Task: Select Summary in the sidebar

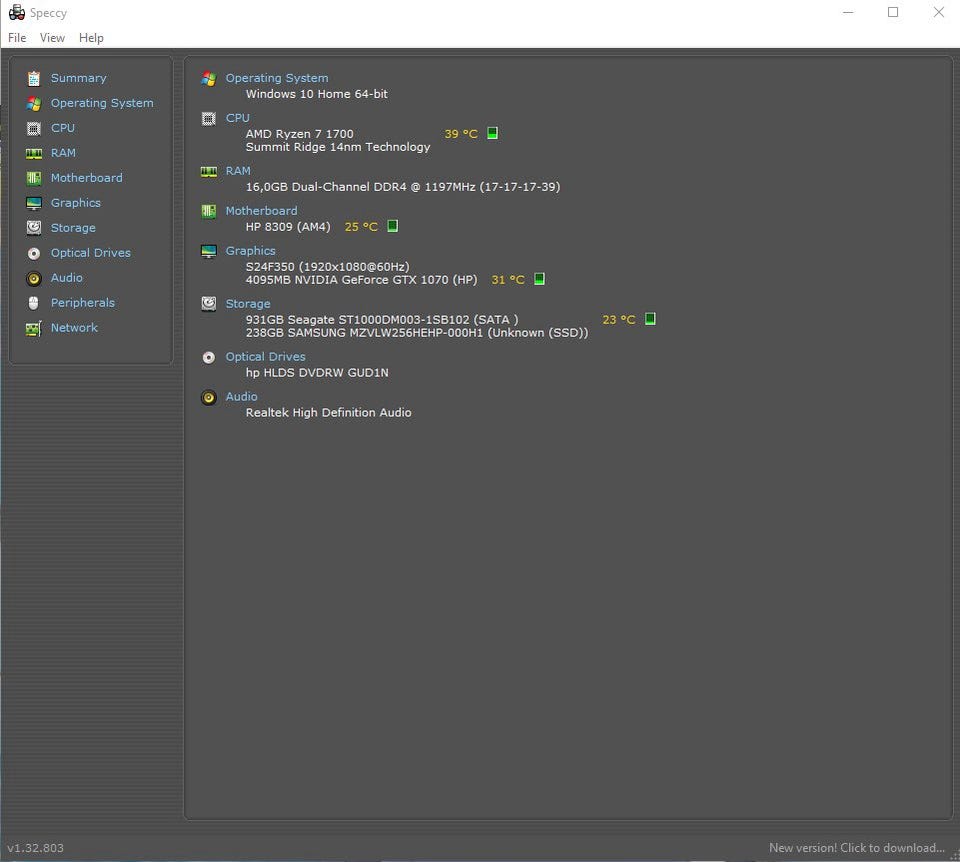Action: pyautogui.click(x=78, y=78)
